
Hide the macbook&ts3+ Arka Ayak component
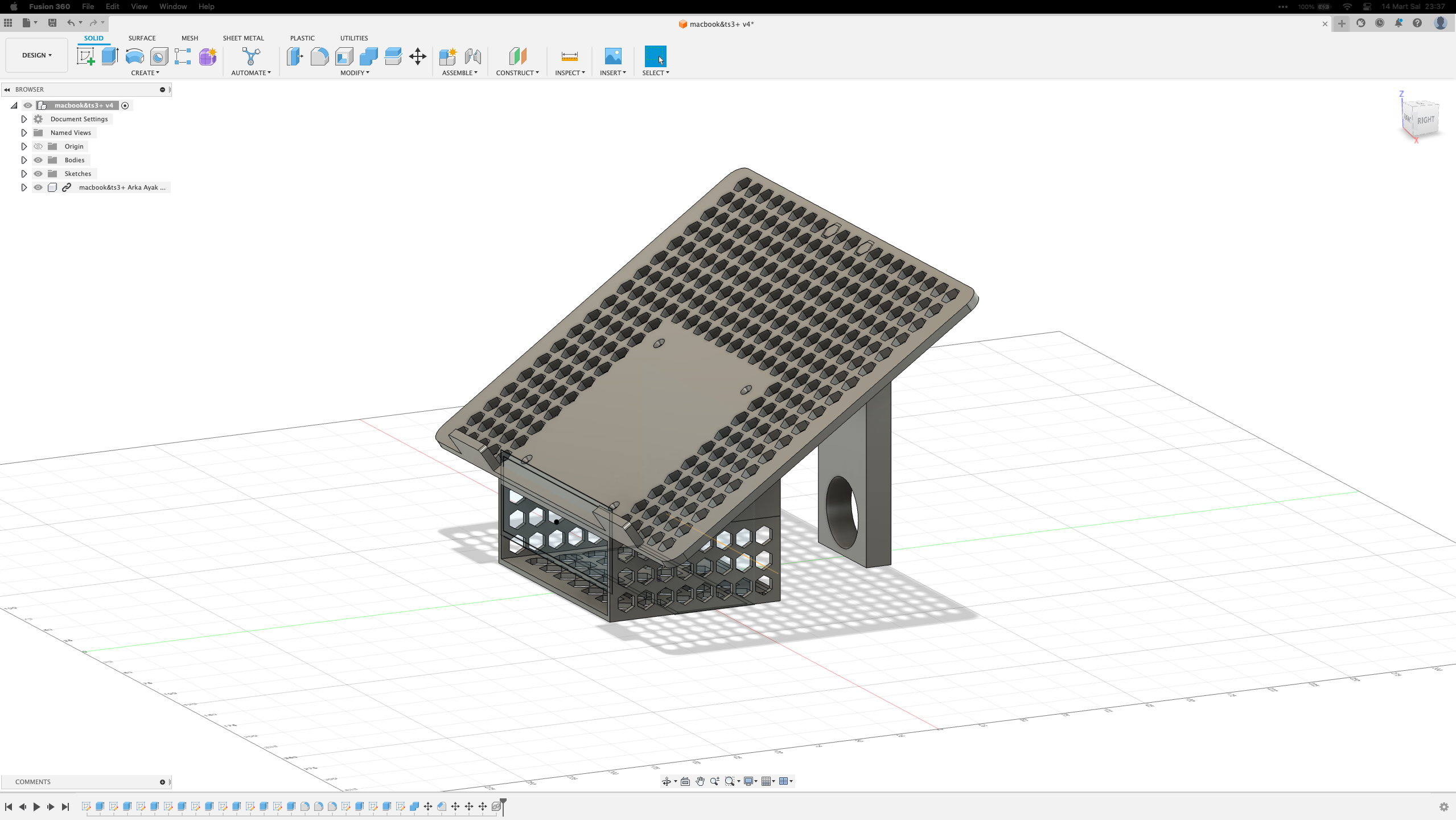pyautogui.click(x=38, y=187)
